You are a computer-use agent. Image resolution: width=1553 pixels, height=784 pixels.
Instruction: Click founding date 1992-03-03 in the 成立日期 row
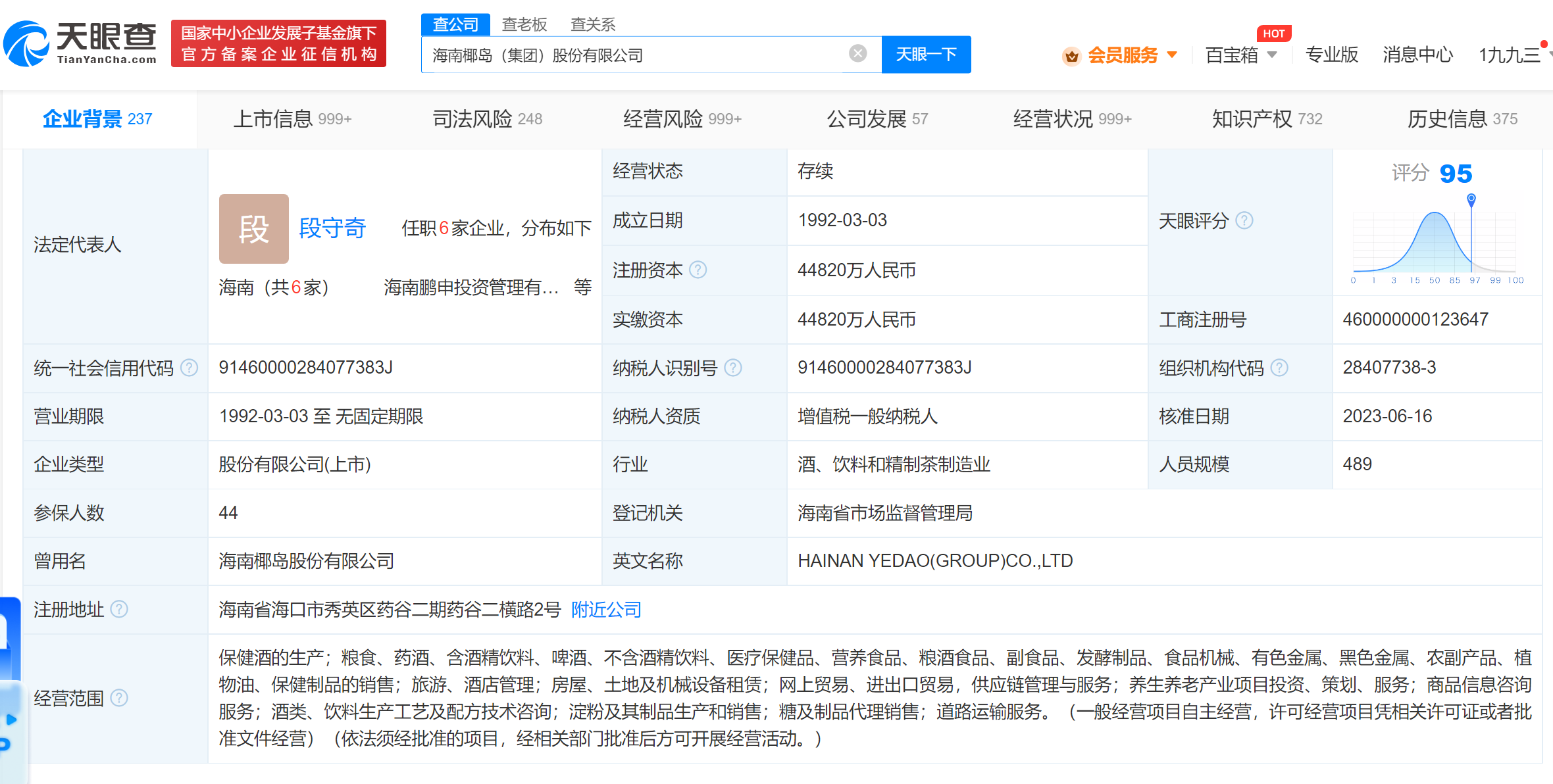(842, 220)
